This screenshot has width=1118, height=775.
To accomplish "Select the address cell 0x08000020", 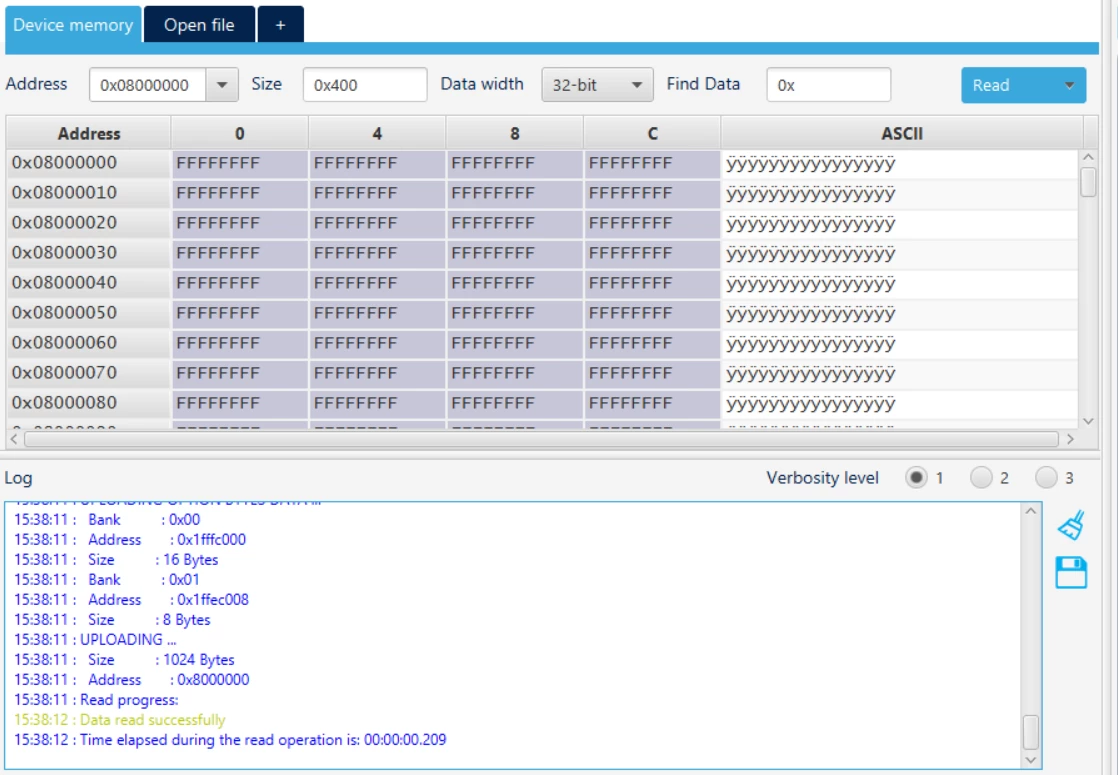I will (x=88, y=223).
